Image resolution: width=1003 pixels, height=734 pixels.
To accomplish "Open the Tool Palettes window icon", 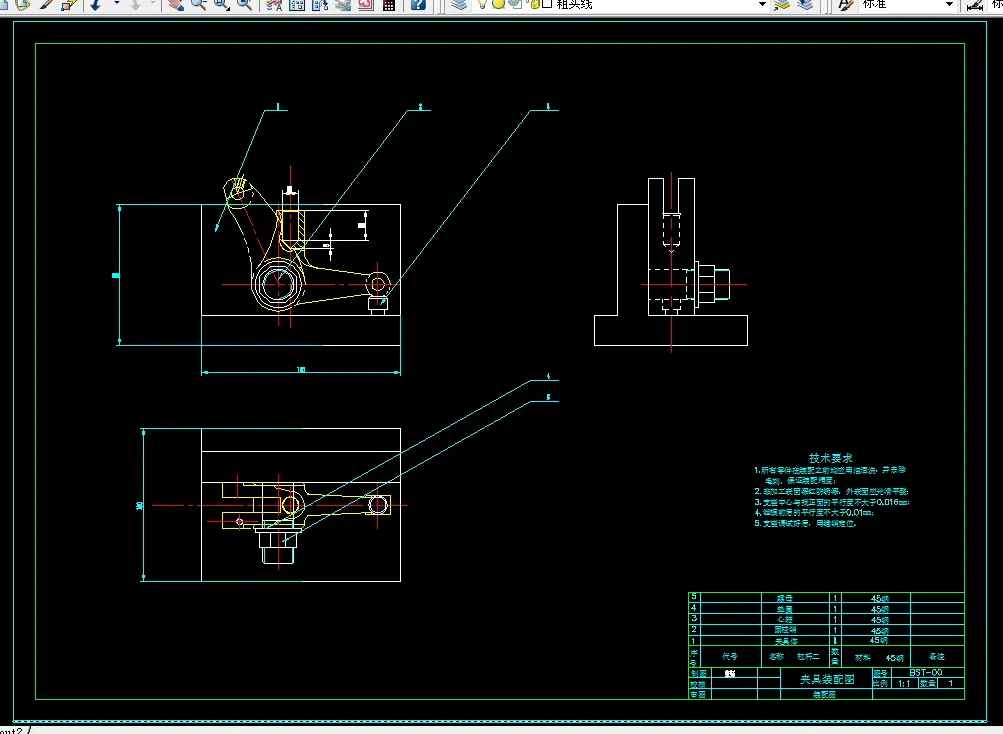I will 320,4.
